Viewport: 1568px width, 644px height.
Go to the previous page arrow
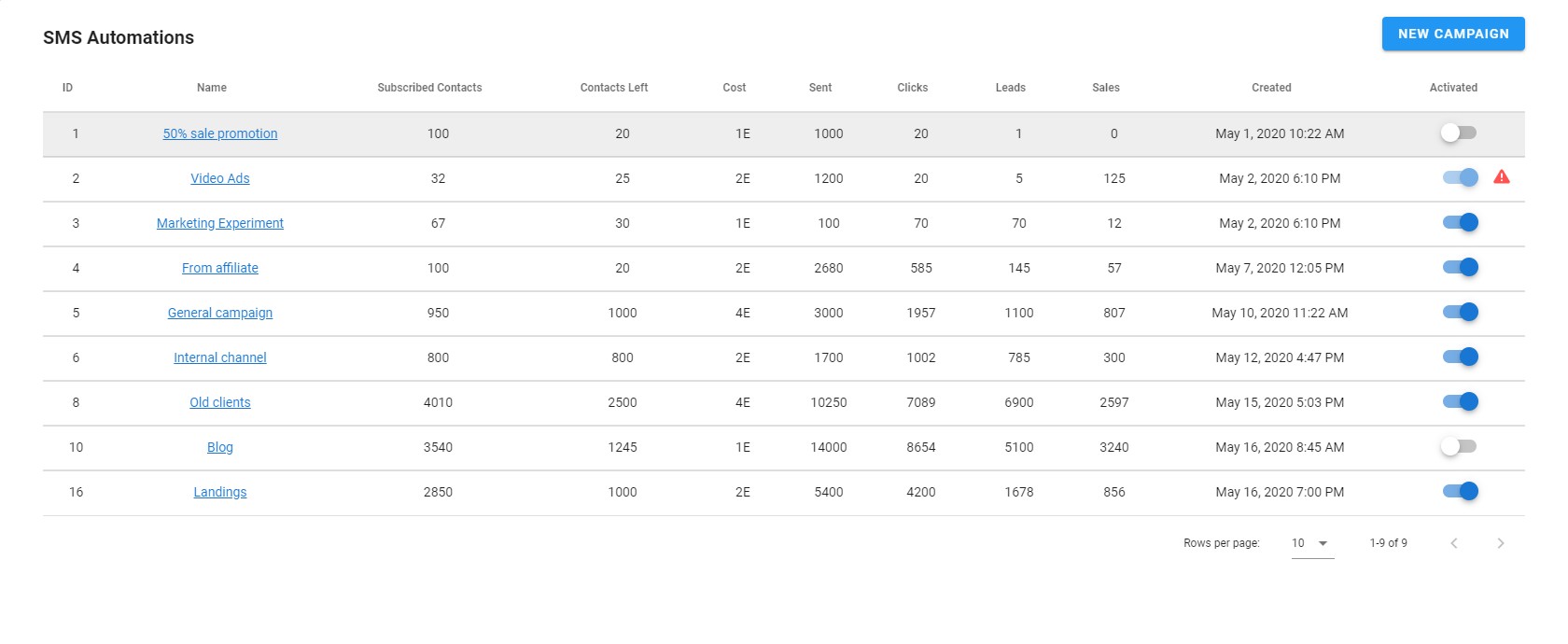[1453, 543]
